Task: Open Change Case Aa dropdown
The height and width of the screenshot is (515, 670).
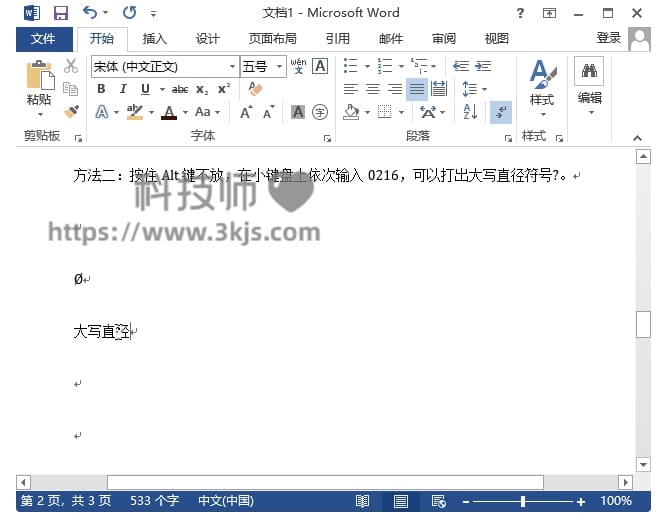Action: click(x=207, y=112)
